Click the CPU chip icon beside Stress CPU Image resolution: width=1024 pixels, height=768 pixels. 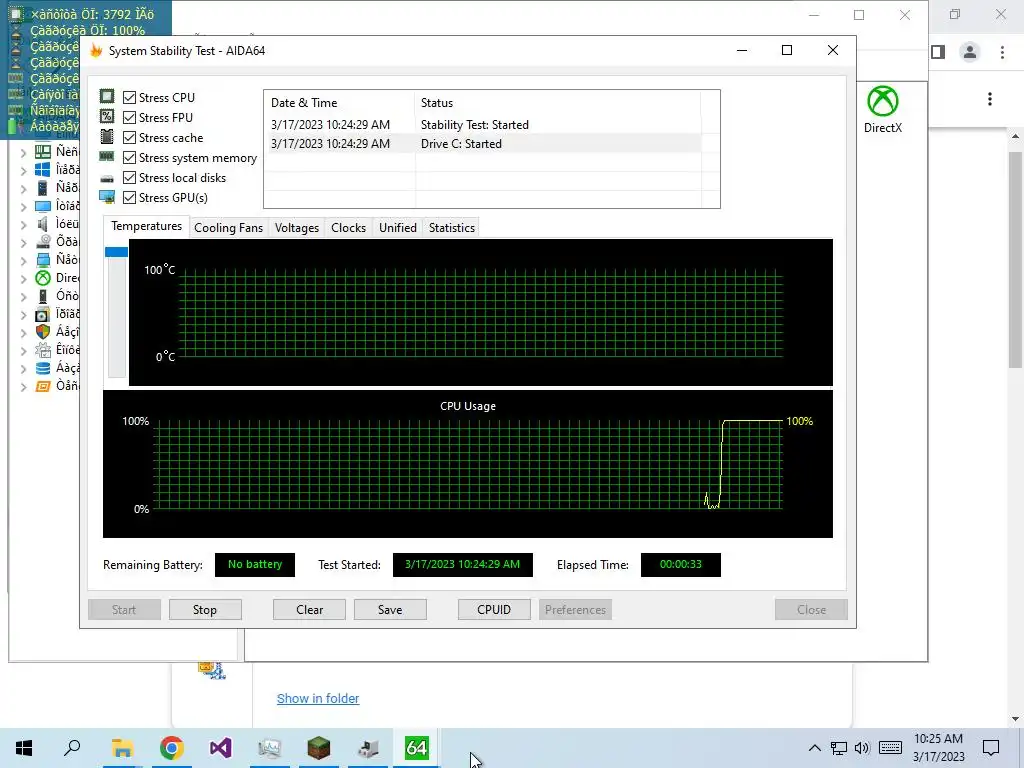click(107, 97)
